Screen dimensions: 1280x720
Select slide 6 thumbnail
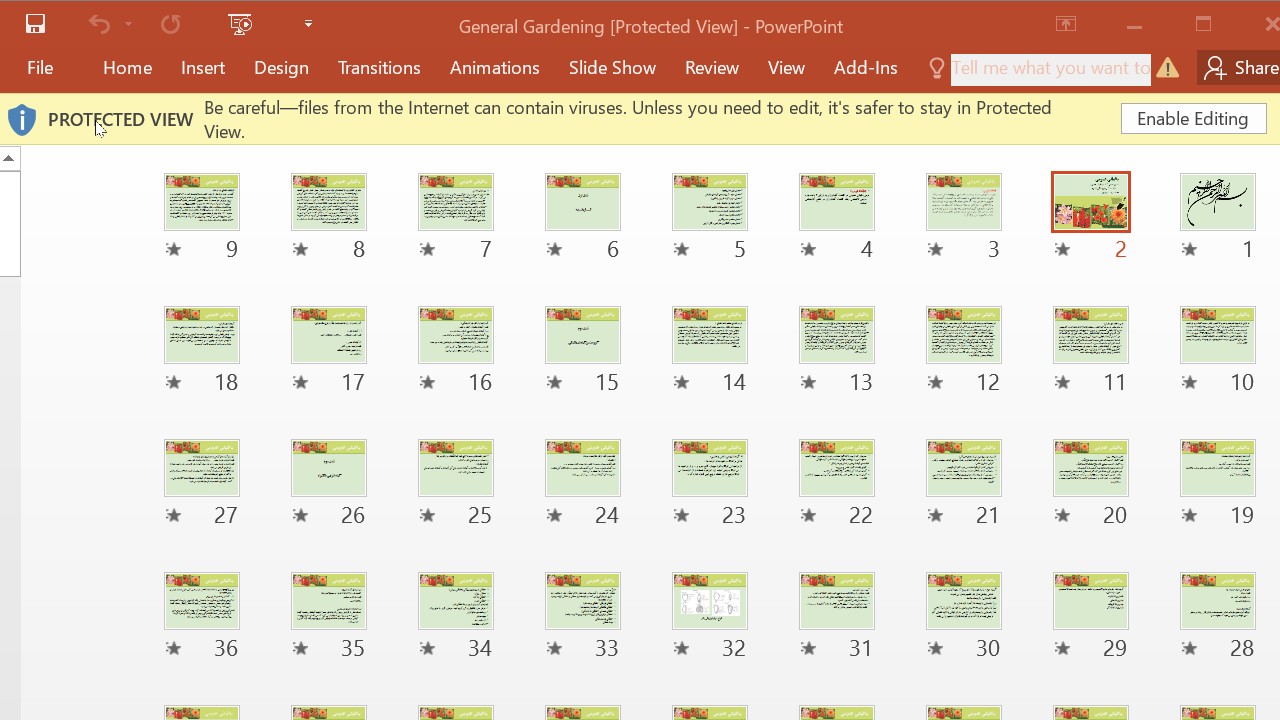[582, 202]
